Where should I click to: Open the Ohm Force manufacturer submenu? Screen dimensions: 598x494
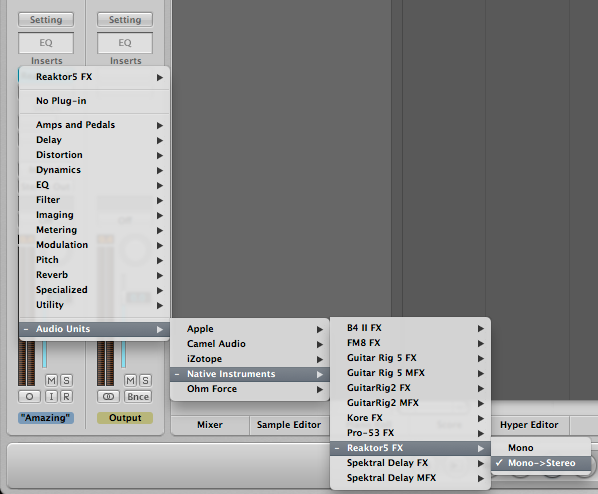click(250, 389)
